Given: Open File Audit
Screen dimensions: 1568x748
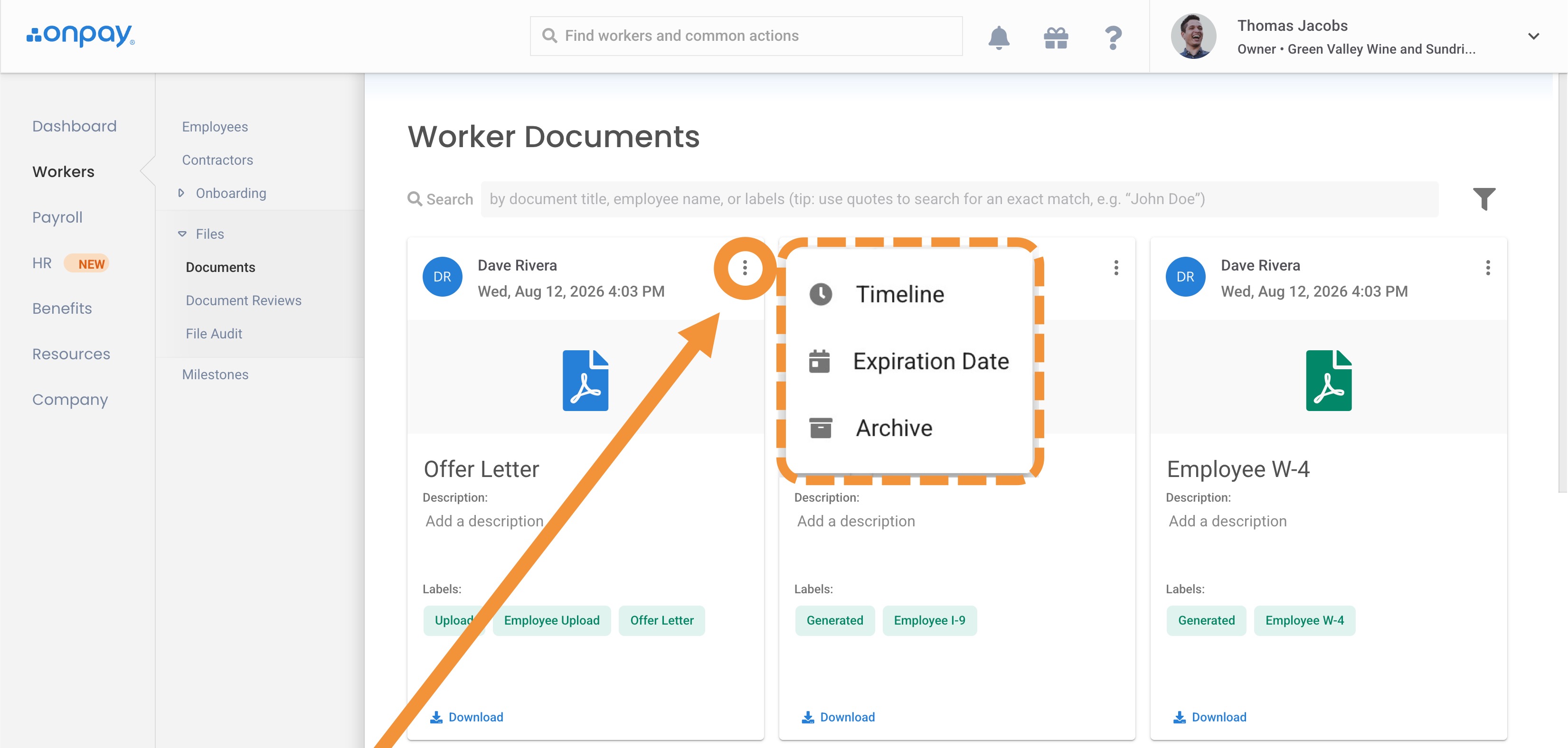Looking at the screenshot, I should coord(214,334).
